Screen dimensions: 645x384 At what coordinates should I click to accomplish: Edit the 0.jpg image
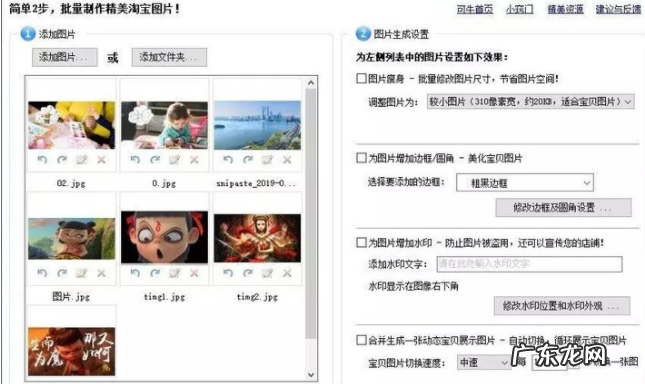[x=174, y=160]
